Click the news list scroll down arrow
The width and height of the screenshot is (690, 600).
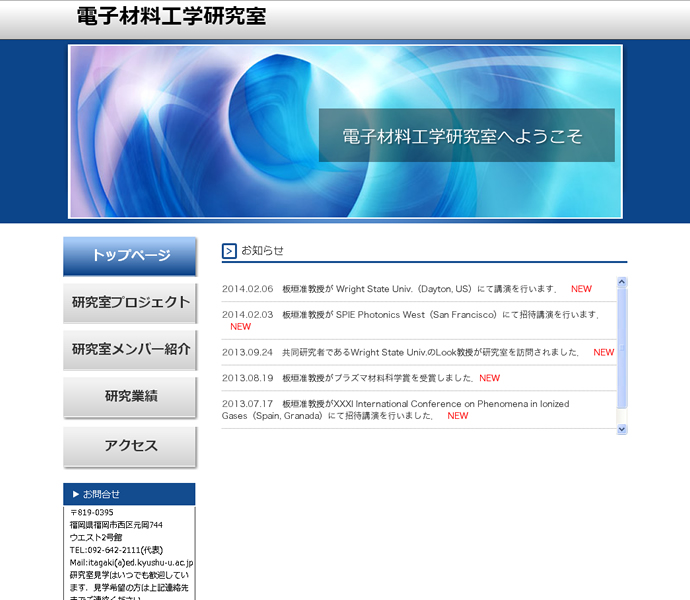(622, 429)
